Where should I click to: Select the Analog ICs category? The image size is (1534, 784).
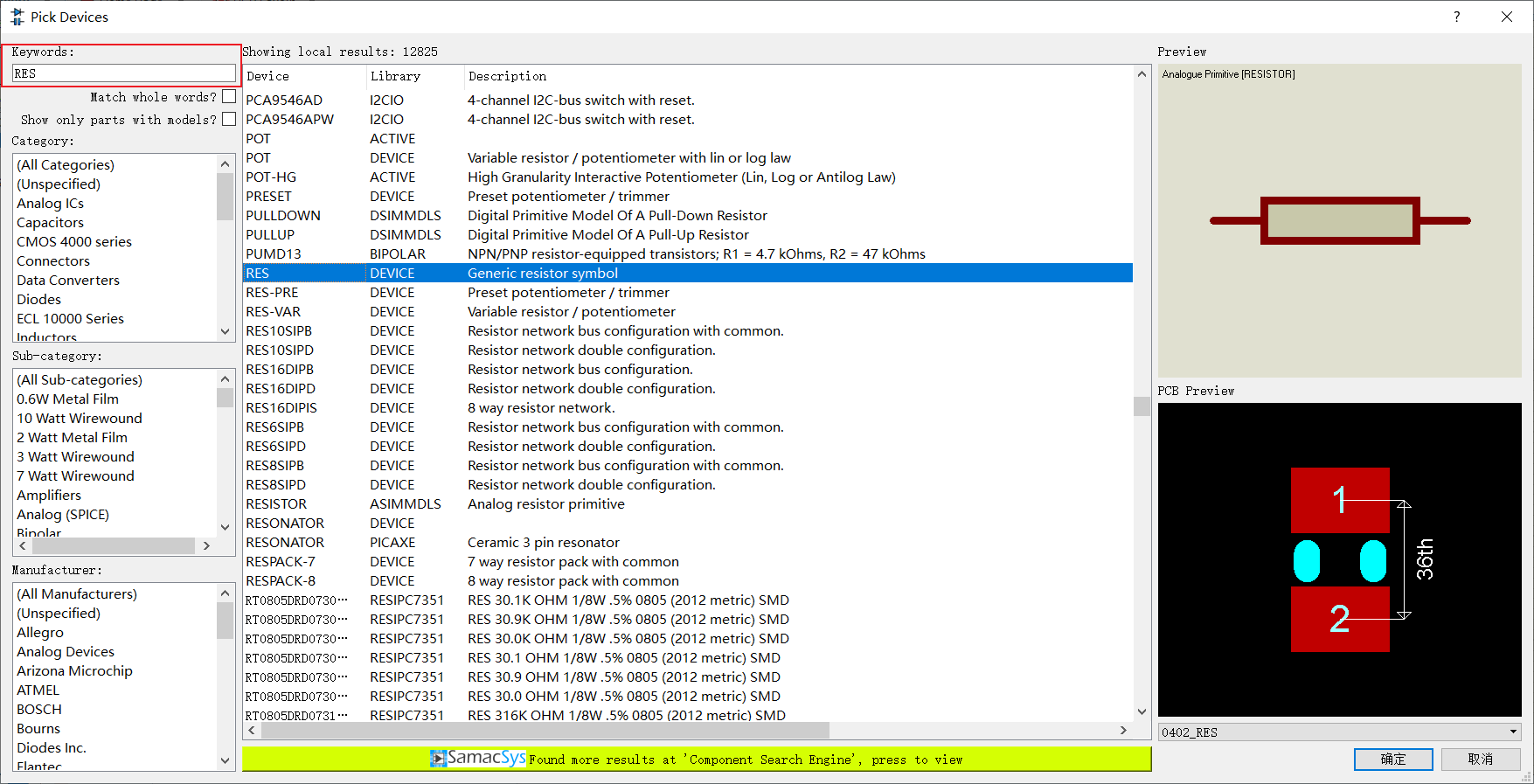click(x=50, y=203)
